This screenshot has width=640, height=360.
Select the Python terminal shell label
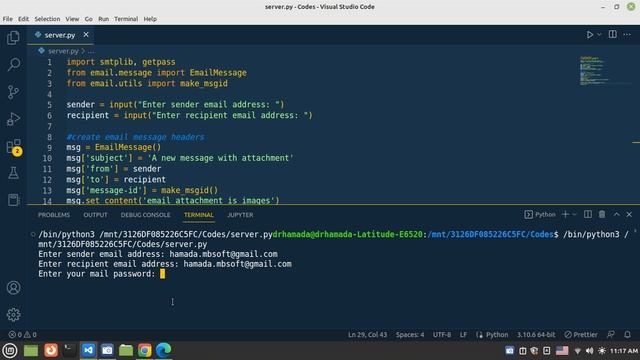(x=540, y=214)
